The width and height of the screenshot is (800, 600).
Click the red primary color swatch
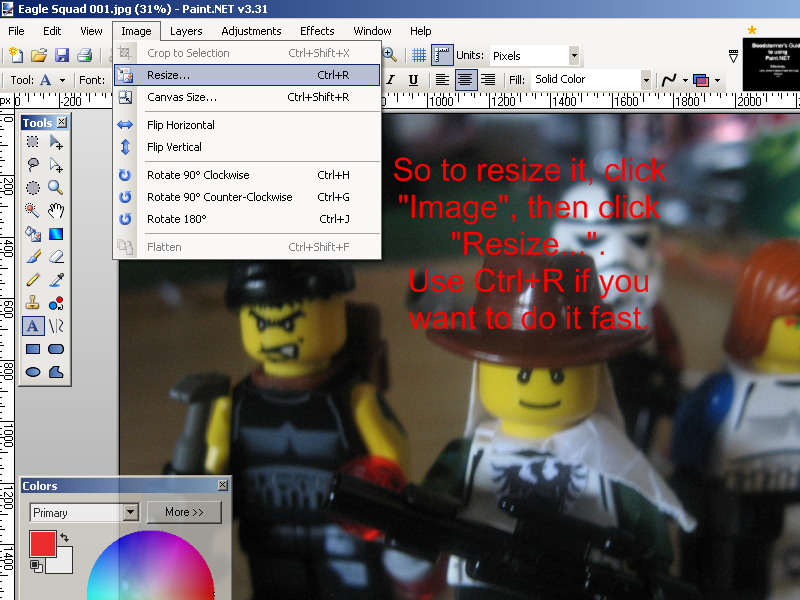pyautogui.click(x=42, y=544)
